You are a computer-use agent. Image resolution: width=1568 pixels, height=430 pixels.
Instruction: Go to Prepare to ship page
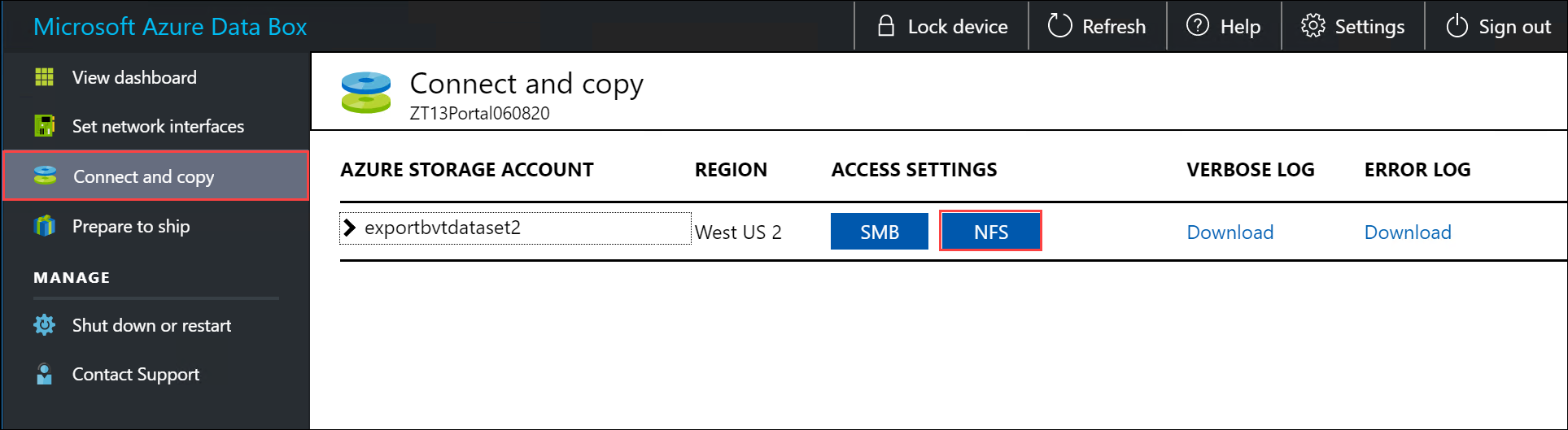point(131,226)
